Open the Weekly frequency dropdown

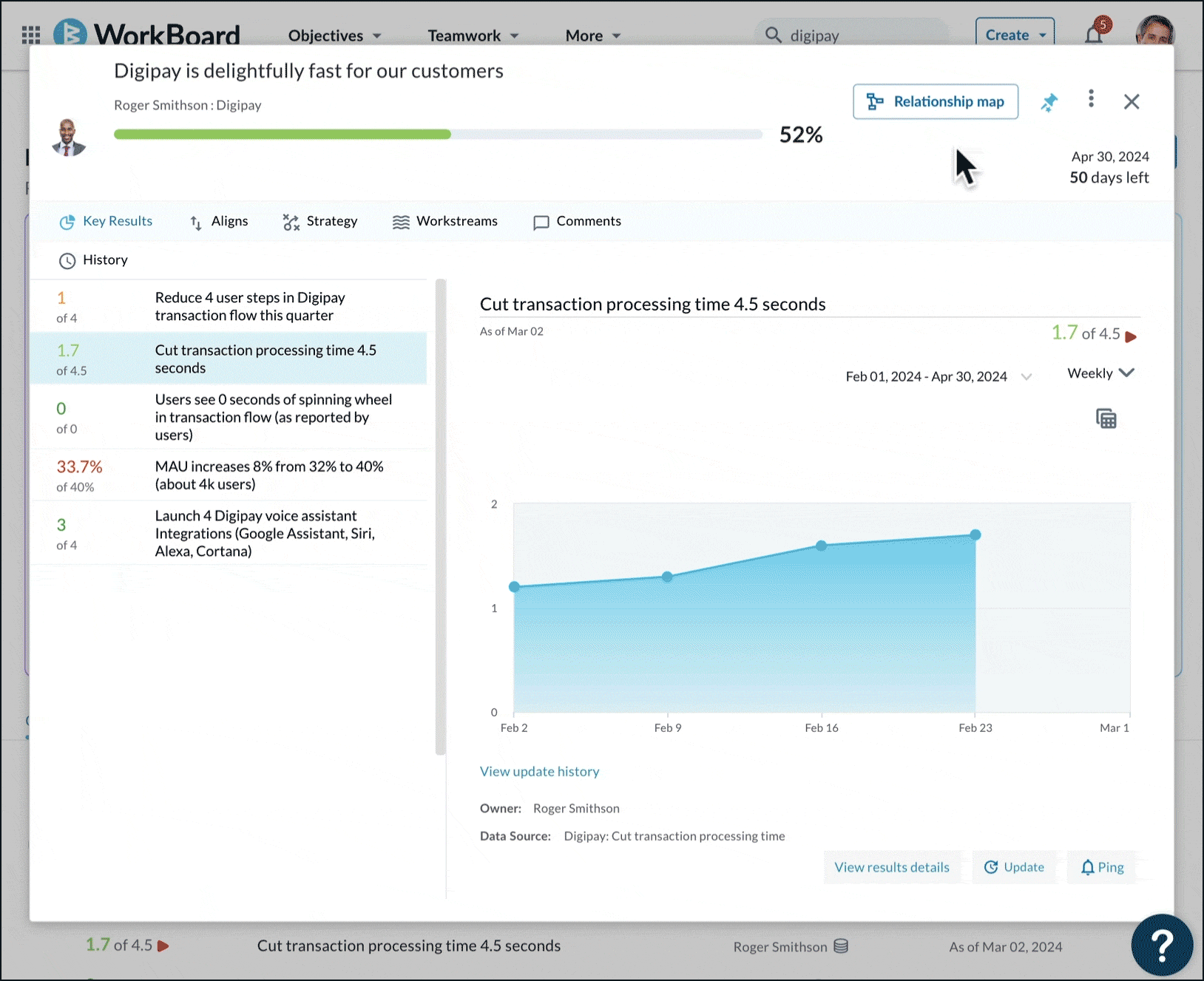pos(1100,373)
